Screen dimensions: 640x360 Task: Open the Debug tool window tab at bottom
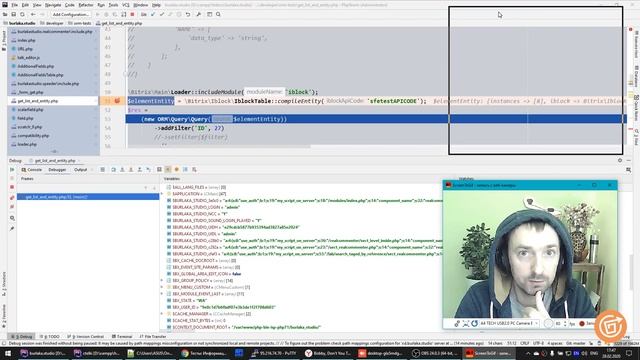tap(22, 336)
